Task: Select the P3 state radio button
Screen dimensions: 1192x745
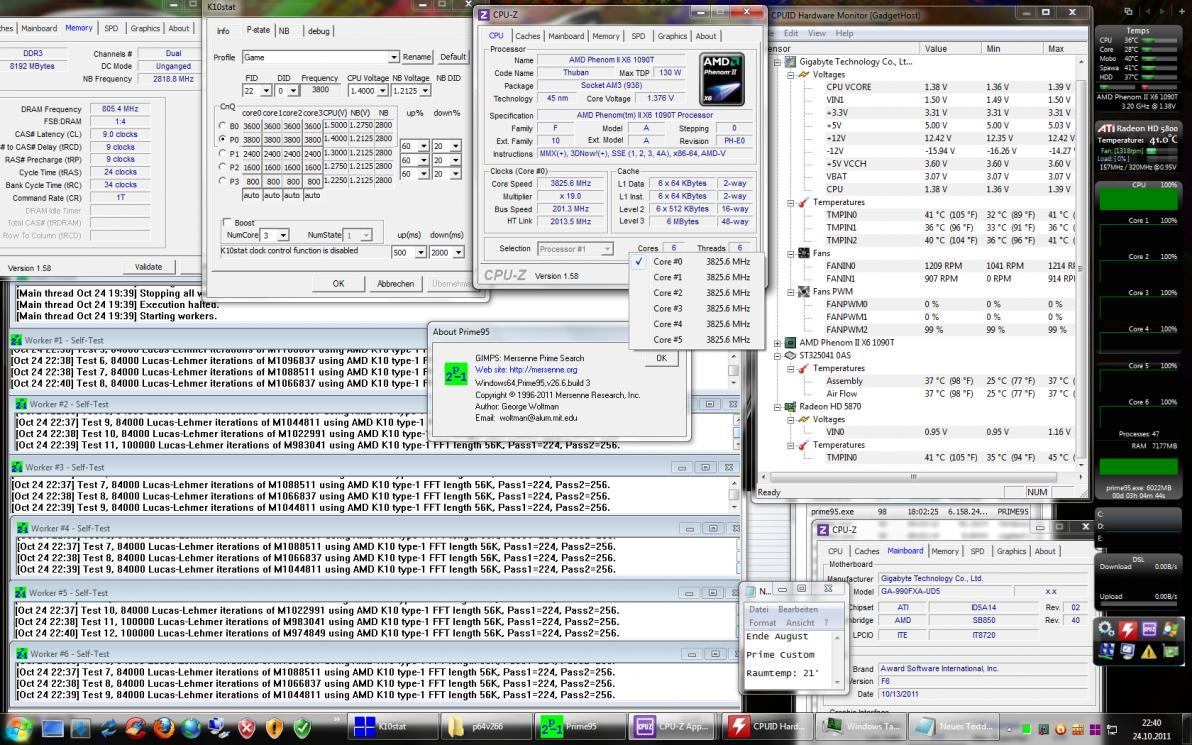Action: (x=223, y=180)
